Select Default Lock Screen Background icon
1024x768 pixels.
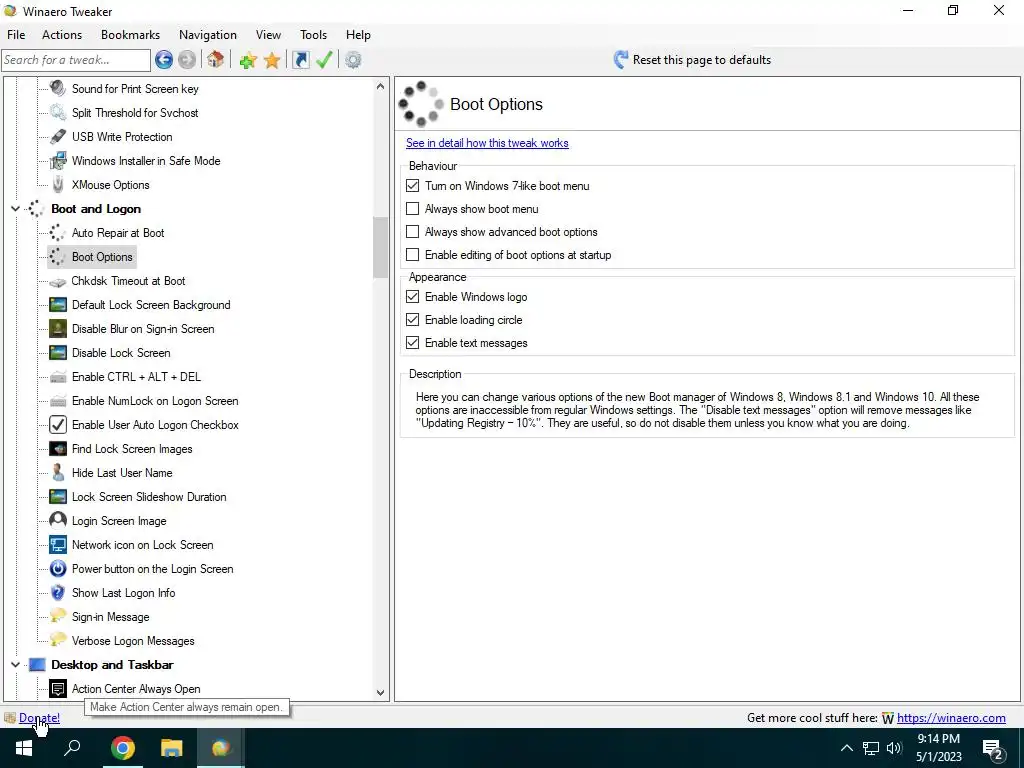click(x=58, y=305)
